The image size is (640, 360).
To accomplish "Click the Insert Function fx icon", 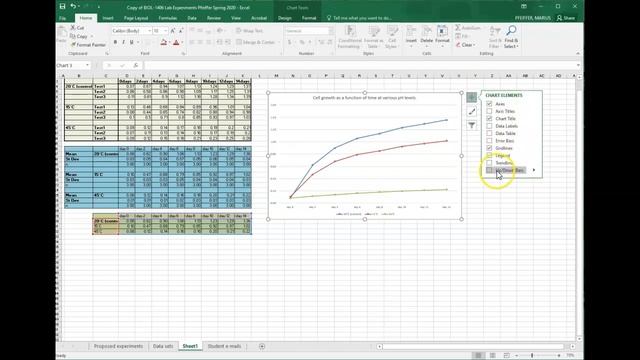I will click(136, 65).
